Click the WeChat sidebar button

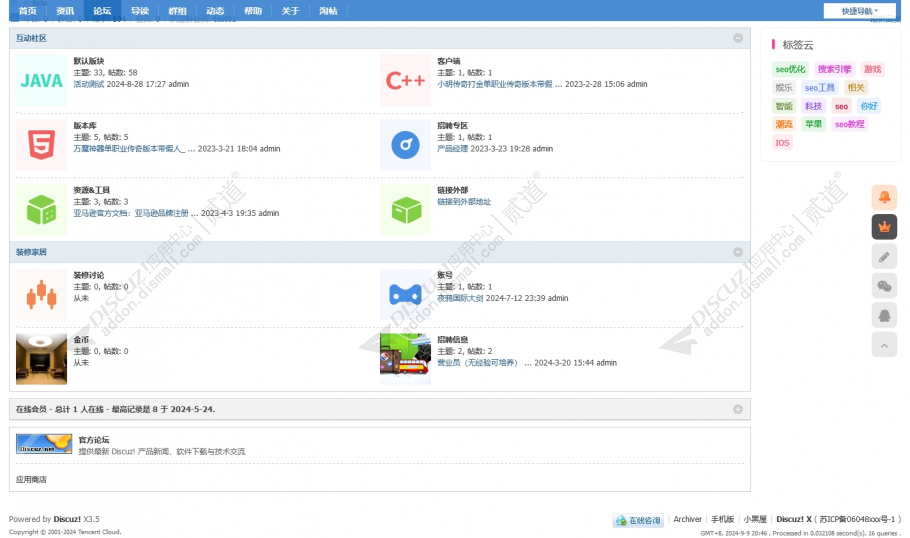pos(884,286)
